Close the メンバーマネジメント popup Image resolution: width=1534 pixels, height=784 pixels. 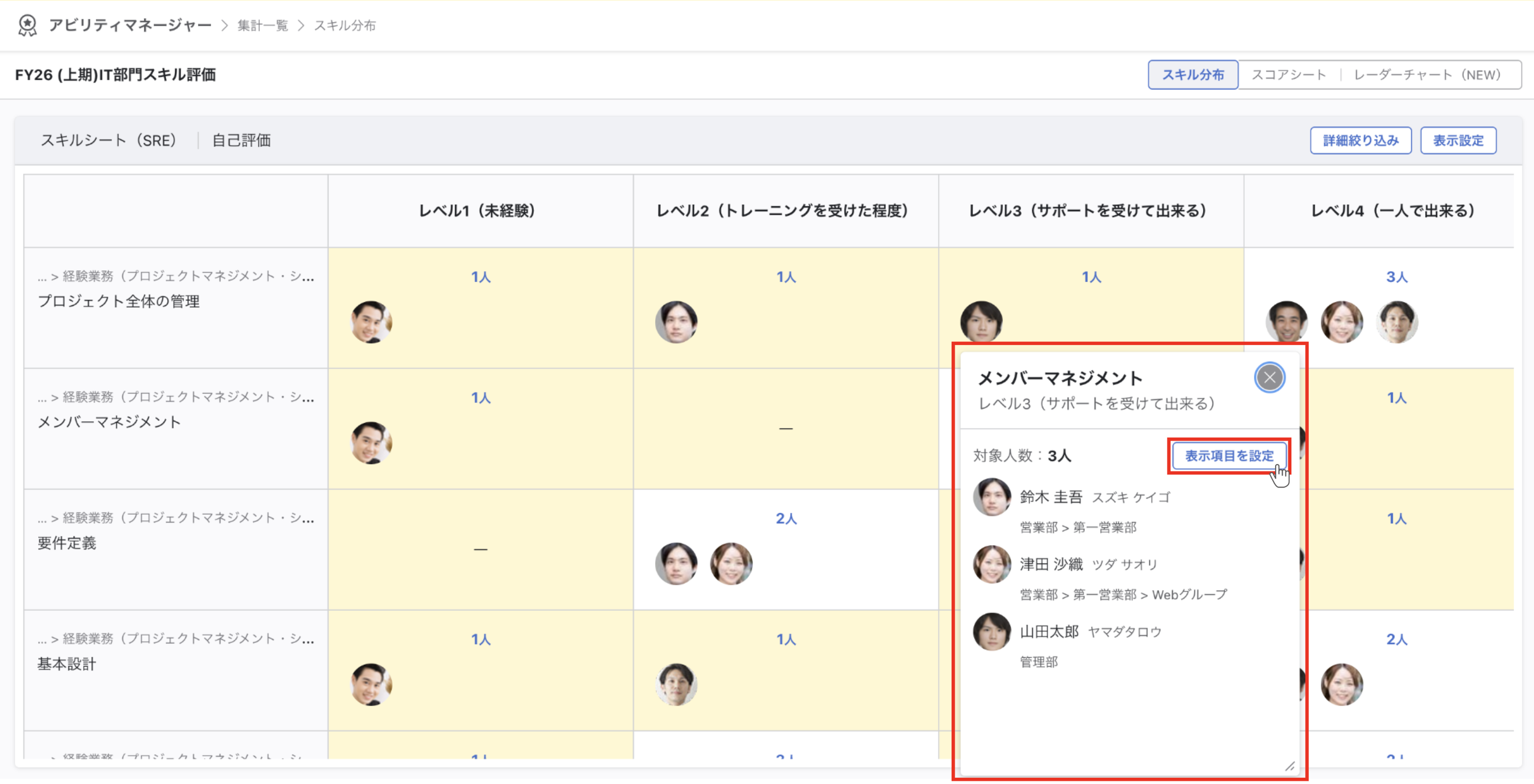(1269, 377)
